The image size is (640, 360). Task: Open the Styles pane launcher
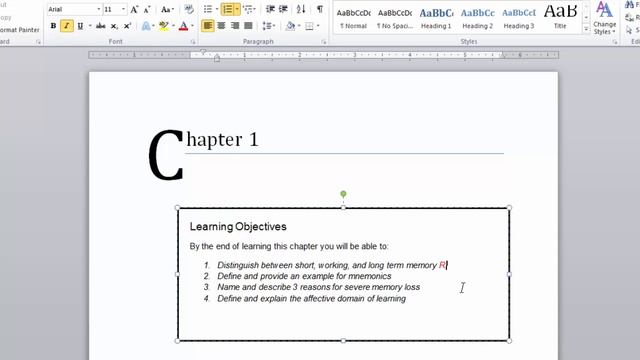(x=615, y=42)
